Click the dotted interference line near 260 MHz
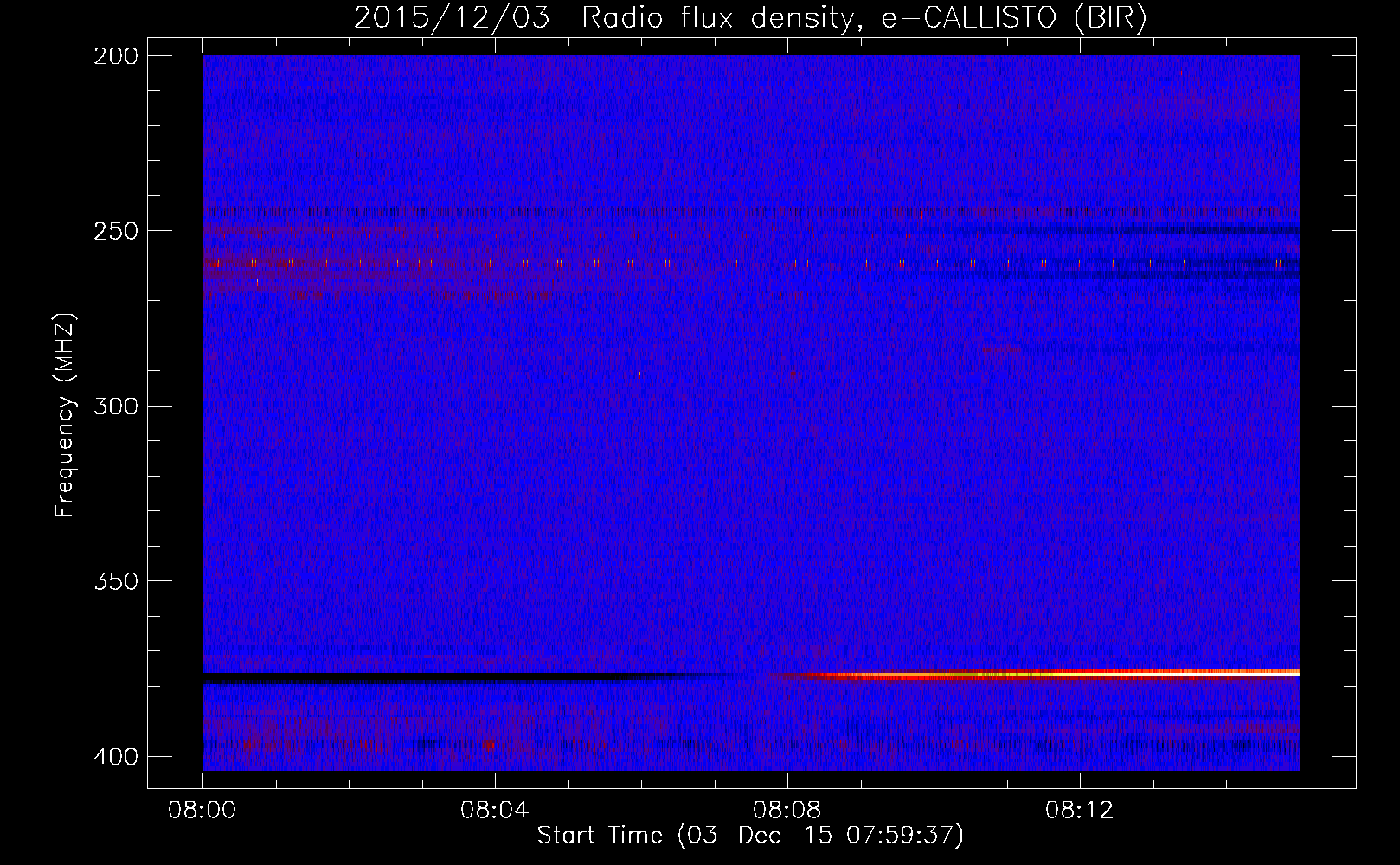The height and width of the screenshot is (865, 1400). (x=751, y=263)
